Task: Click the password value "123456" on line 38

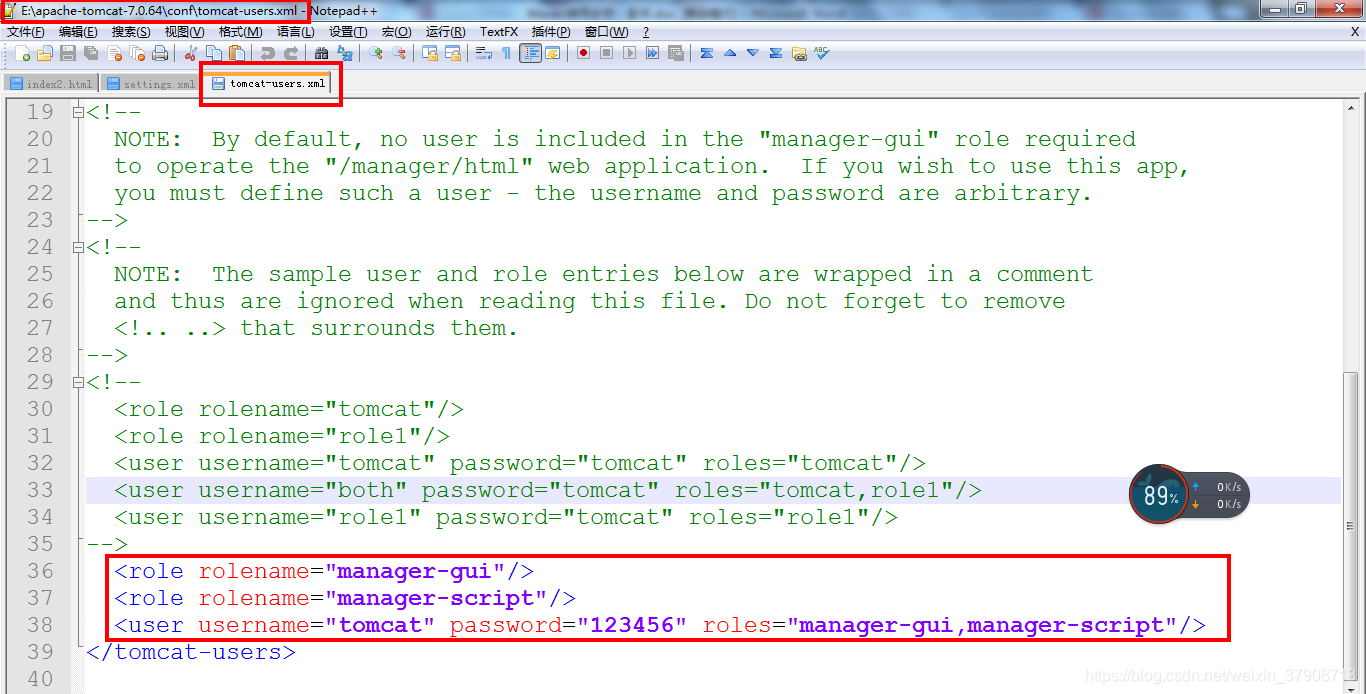Action: (631, 625)
